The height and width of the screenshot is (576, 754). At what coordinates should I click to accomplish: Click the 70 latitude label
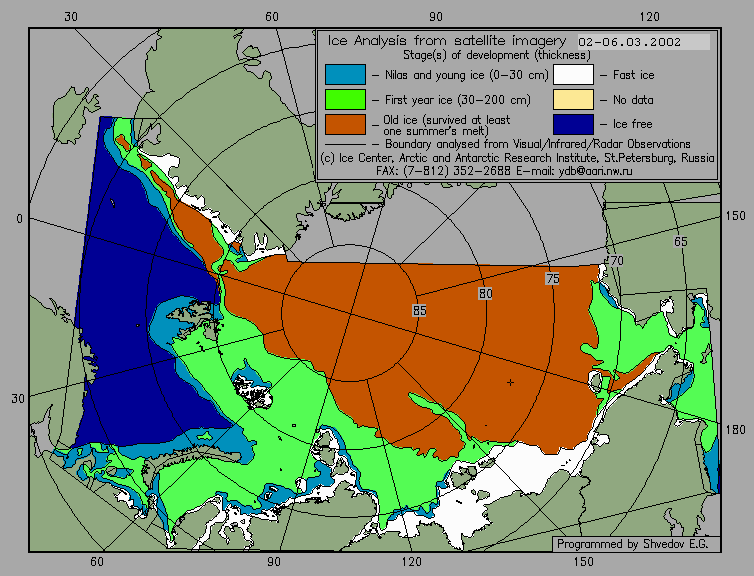click(616, 261)
